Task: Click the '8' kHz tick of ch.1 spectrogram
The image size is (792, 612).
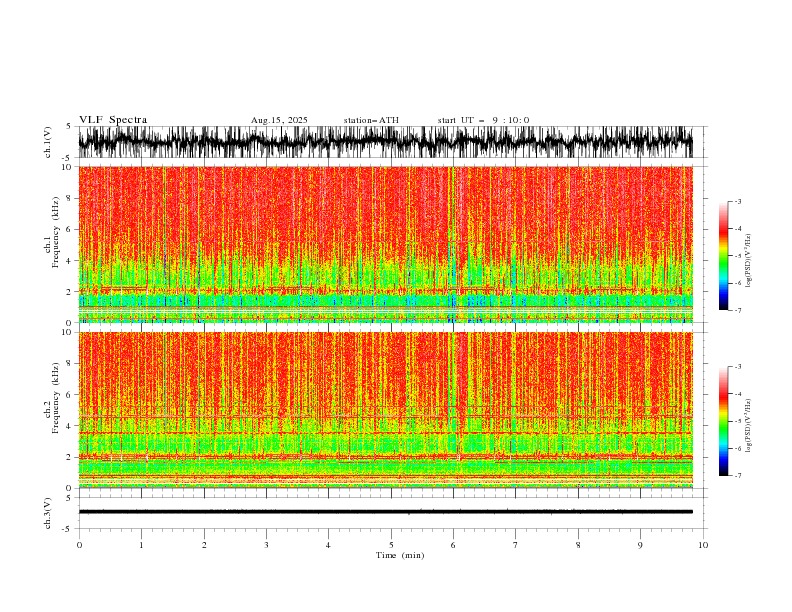Action: [70, 198]
